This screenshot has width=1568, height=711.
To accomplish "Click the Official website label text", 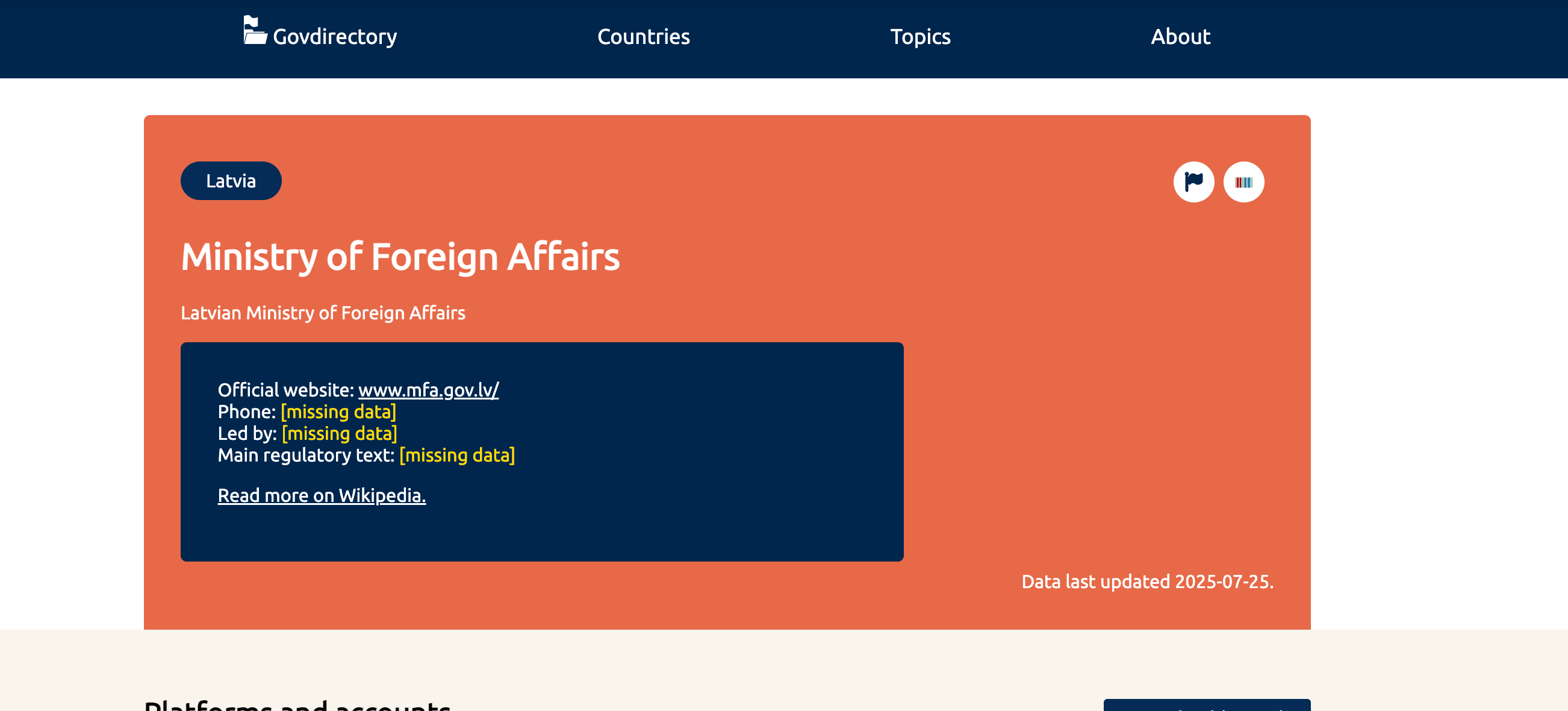I will [285, 390].
